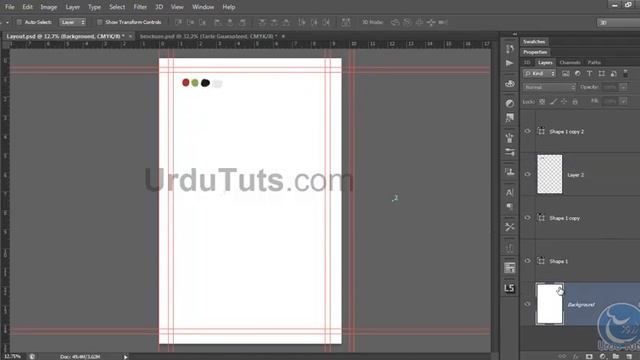
Task: Open Move tool preset picker arrow
Action: pyautogui.click(x=7, y=22)
